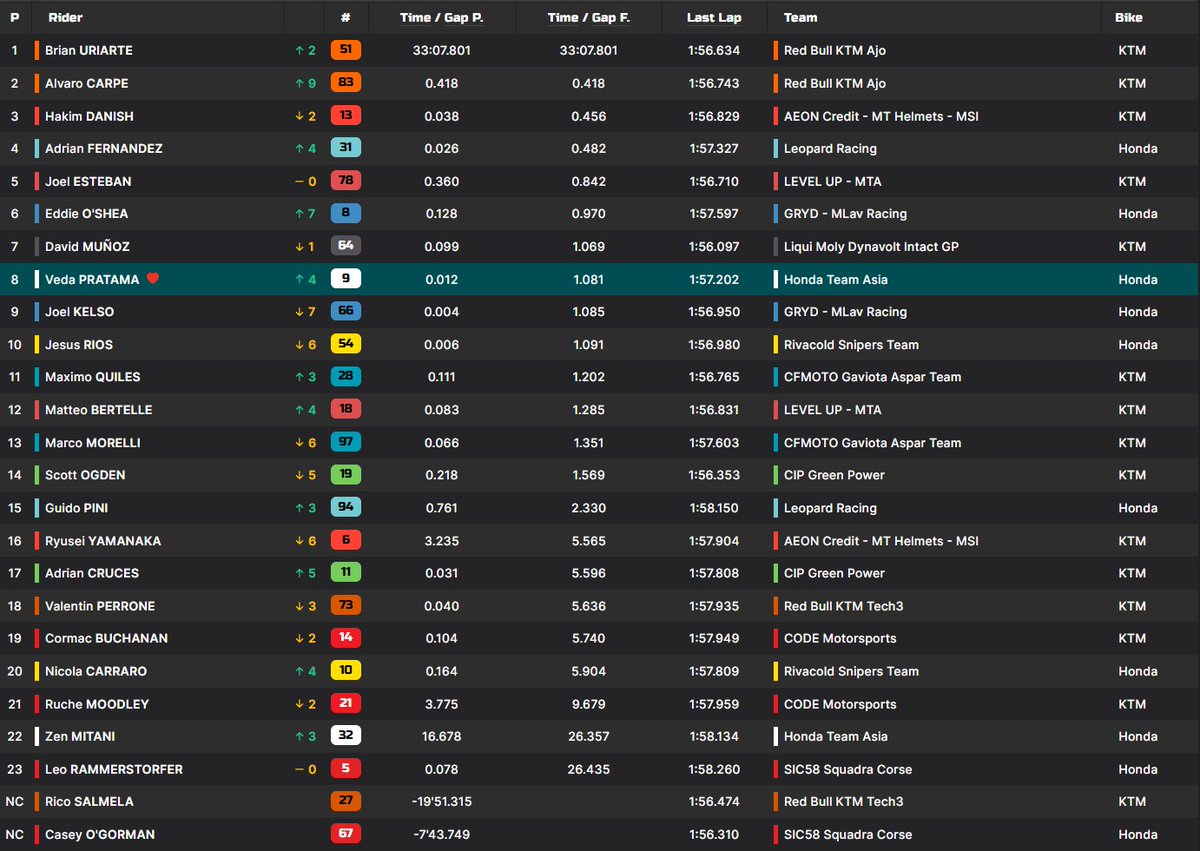Click the Red Bull KTM Tech3 team for Valentin PERRONE

[x=843, y=605]
